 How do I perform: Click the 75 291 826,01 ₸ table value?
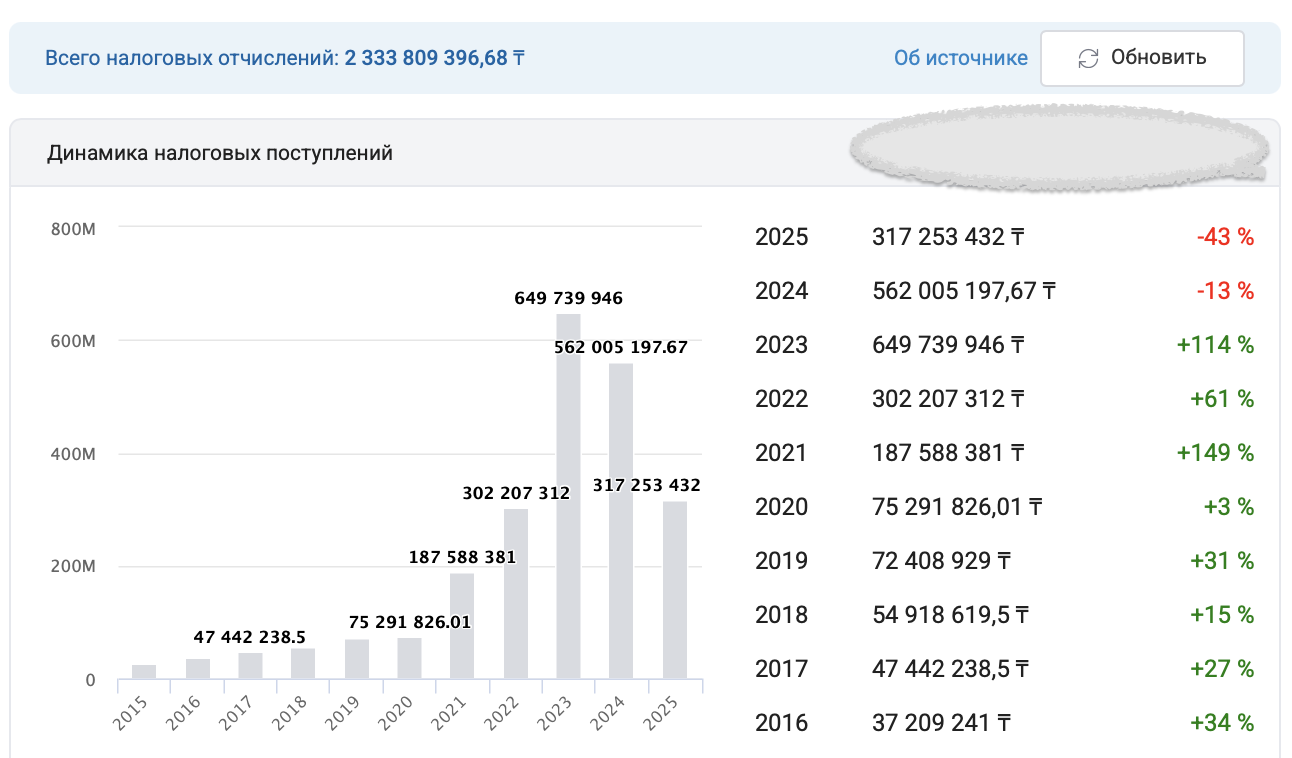pos(957,507)
